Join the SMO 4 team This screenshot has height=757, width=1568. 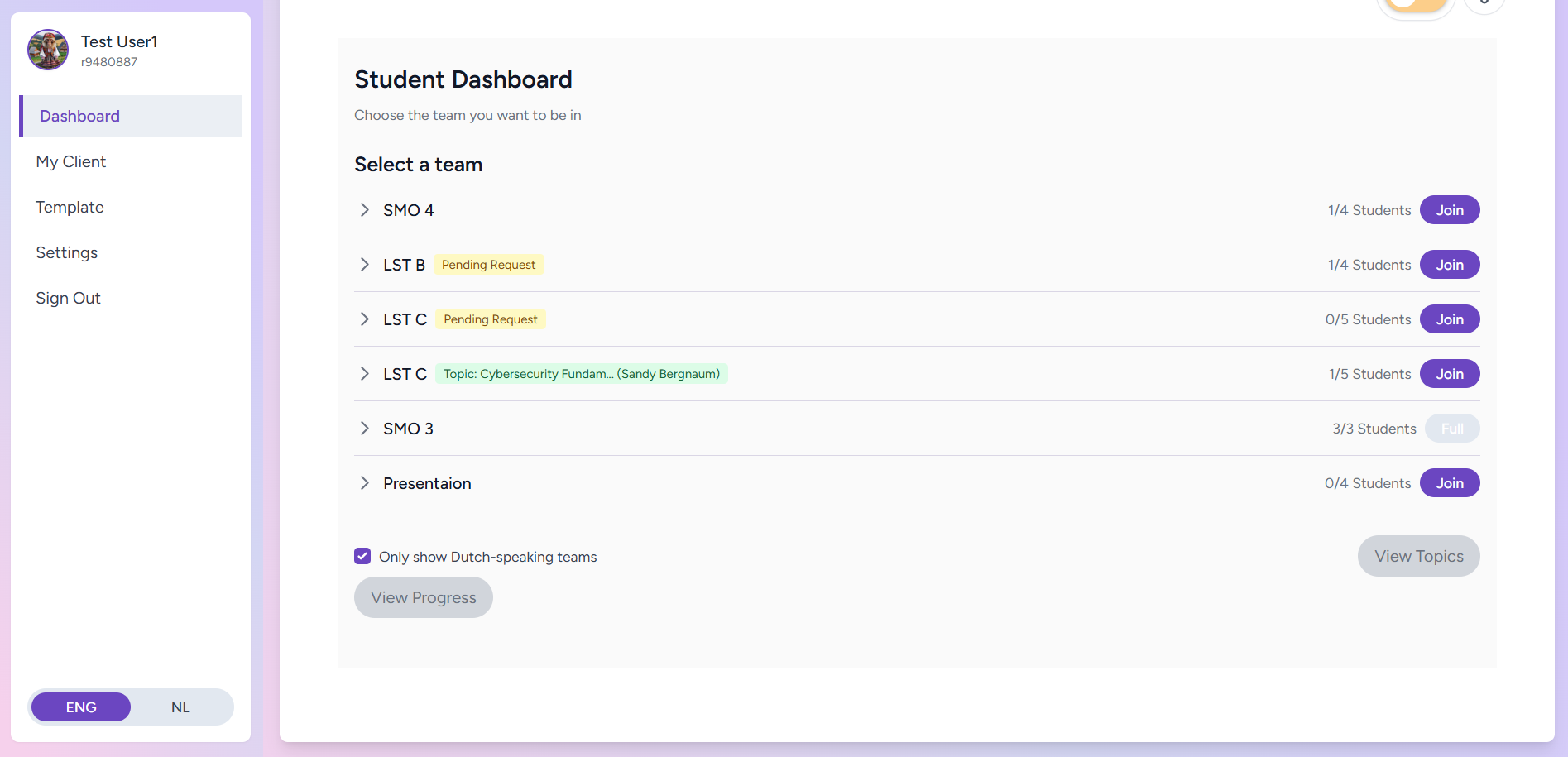tap(1449, 210)
